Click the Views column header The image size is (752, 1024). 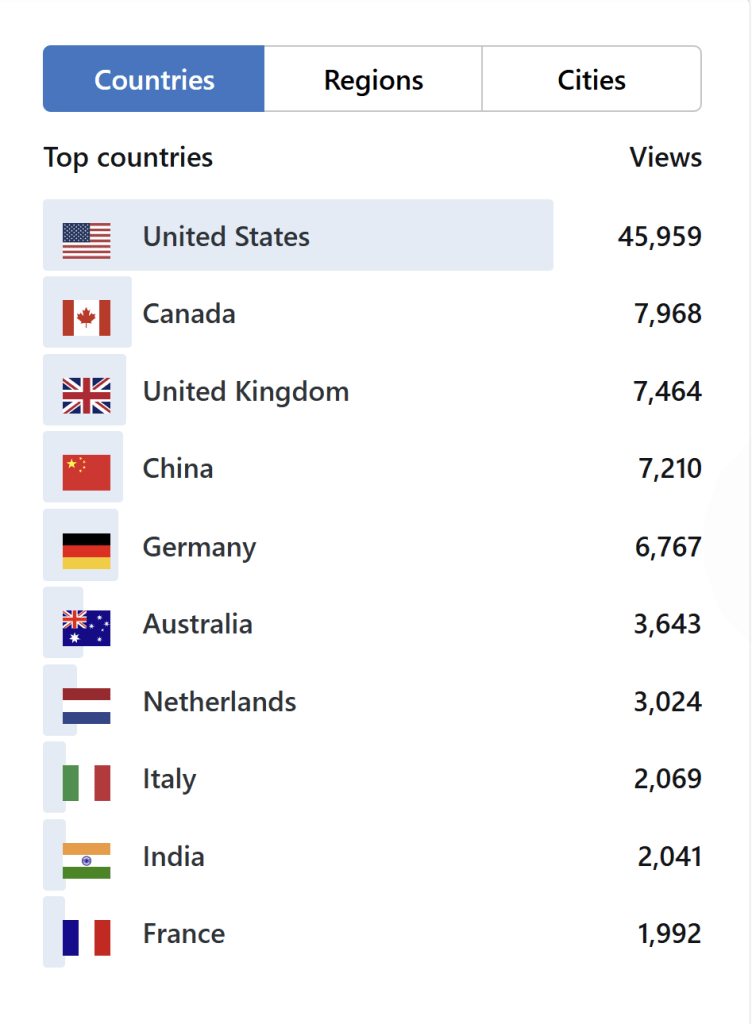[x=665, y=157]
